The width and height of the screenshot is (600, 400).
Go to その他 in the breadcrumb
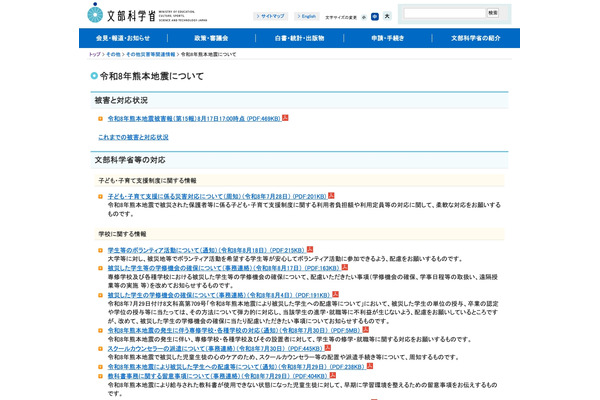113,54
